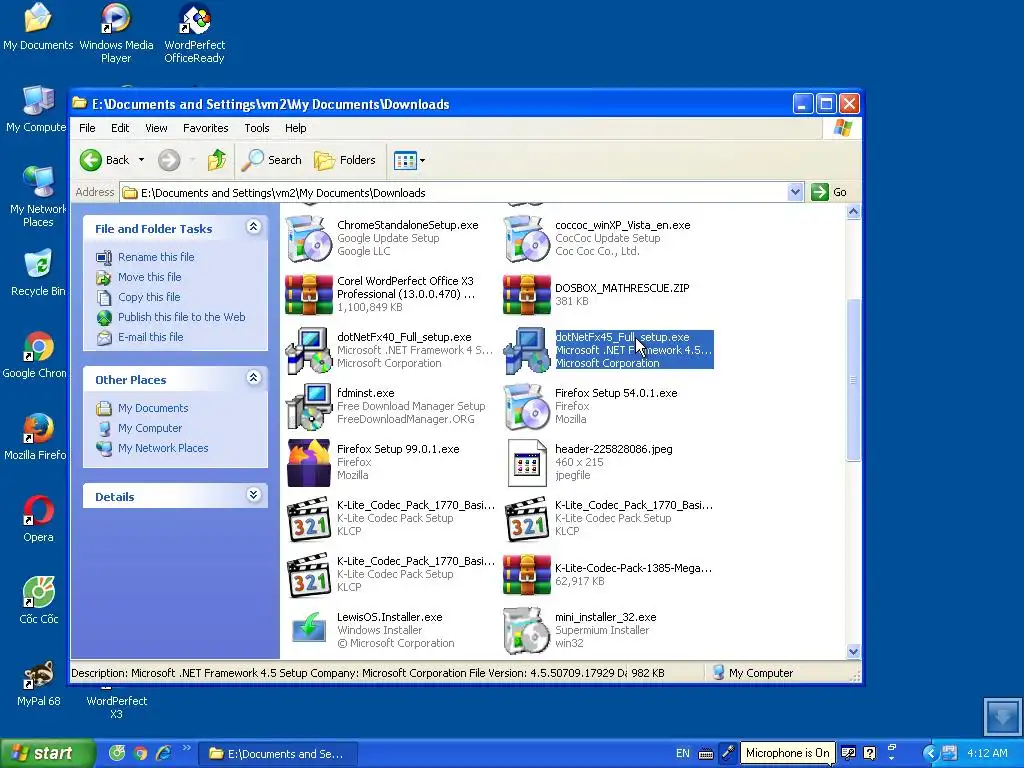Open Search in Explorer toolbar
This screenshot has height=768, width=1024.
click(272, 160)
